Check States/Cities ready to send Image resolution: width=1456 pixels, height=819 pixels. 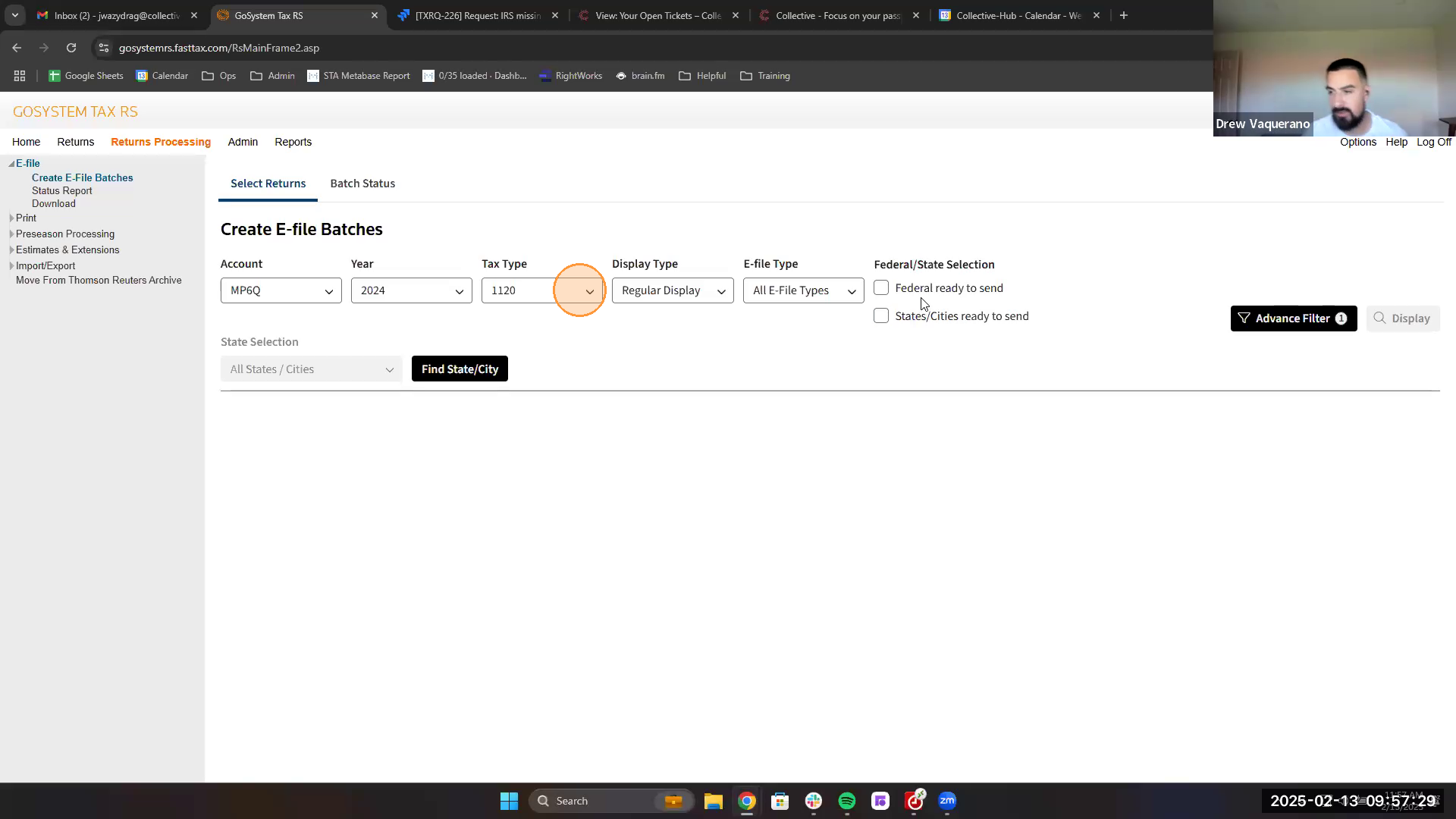(x=881, y=316)
